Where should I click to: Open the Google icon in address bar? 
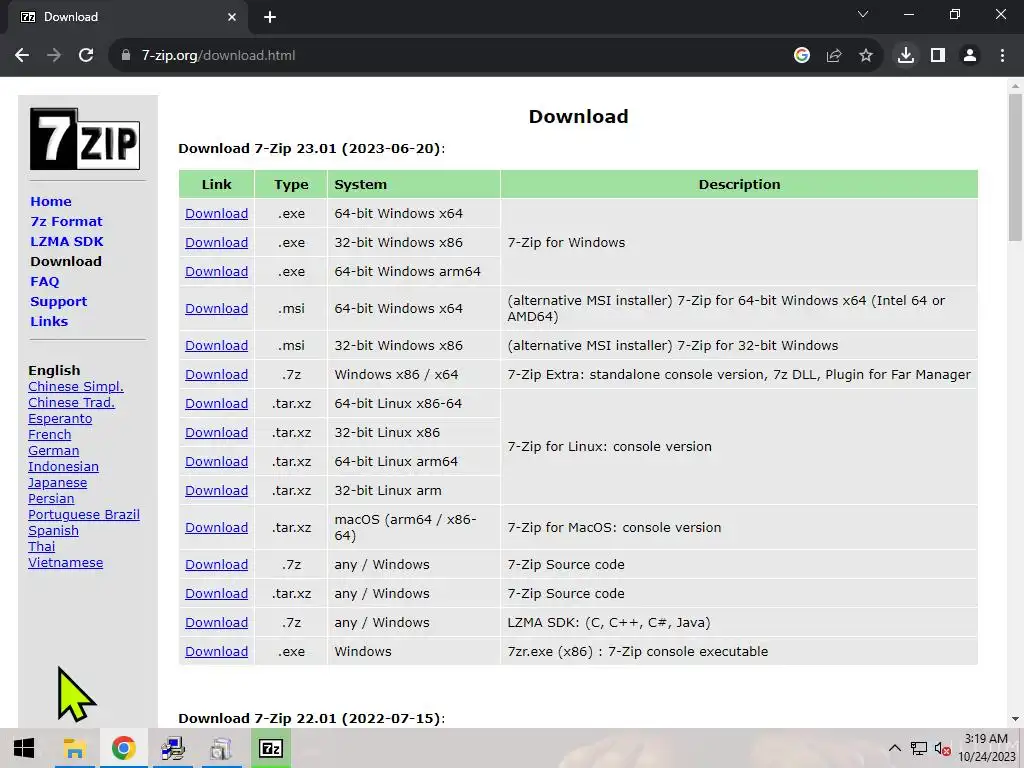[802, 56]
